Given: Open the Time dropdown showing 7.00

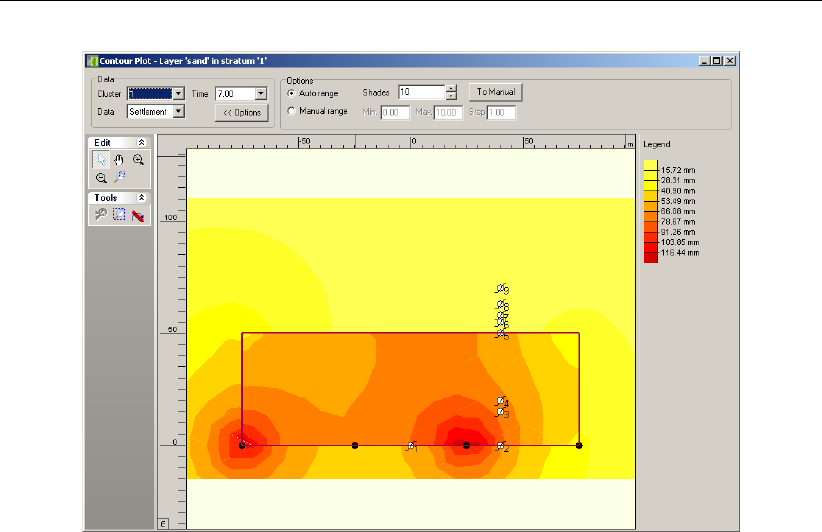Looking at the screenshot, I should coord(260,93).
